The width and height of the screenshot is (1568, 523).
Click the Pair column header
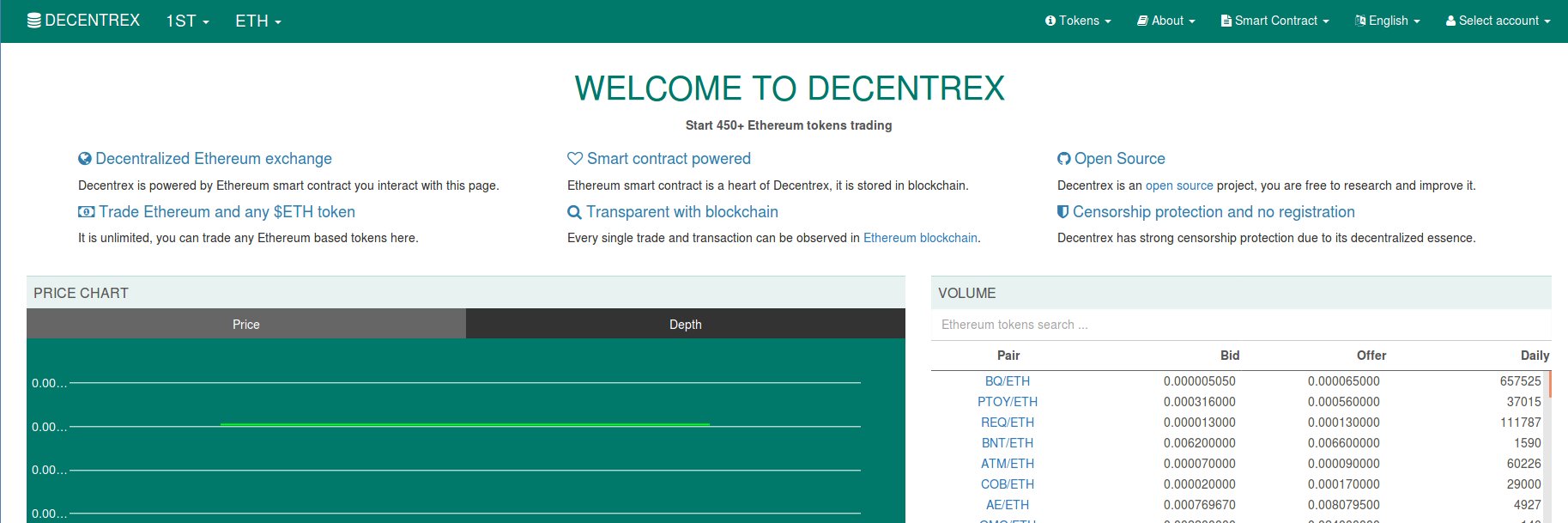pos(1008,356)
